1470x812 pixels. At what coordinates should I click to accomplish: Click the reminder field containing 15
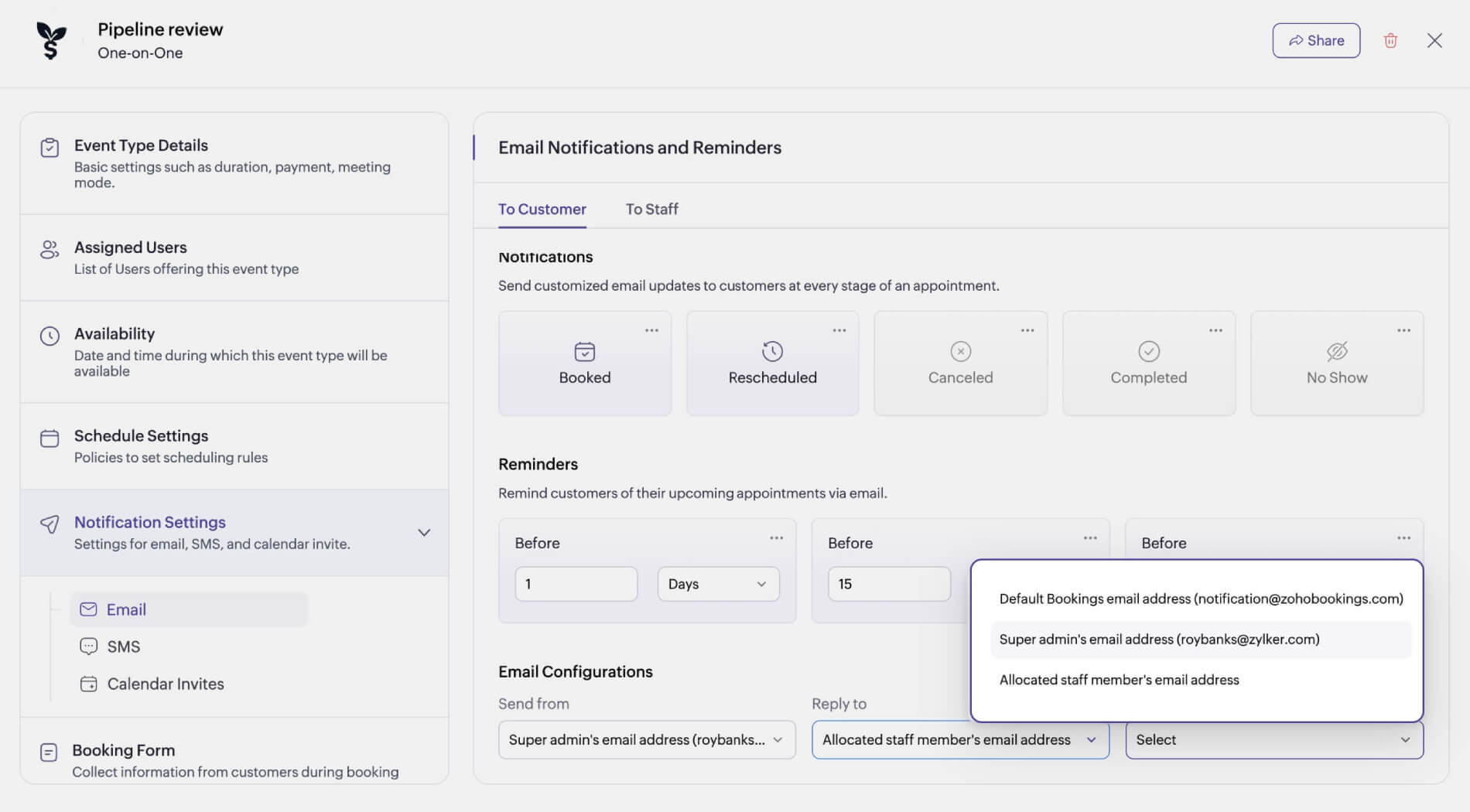(x=889, y=584)
